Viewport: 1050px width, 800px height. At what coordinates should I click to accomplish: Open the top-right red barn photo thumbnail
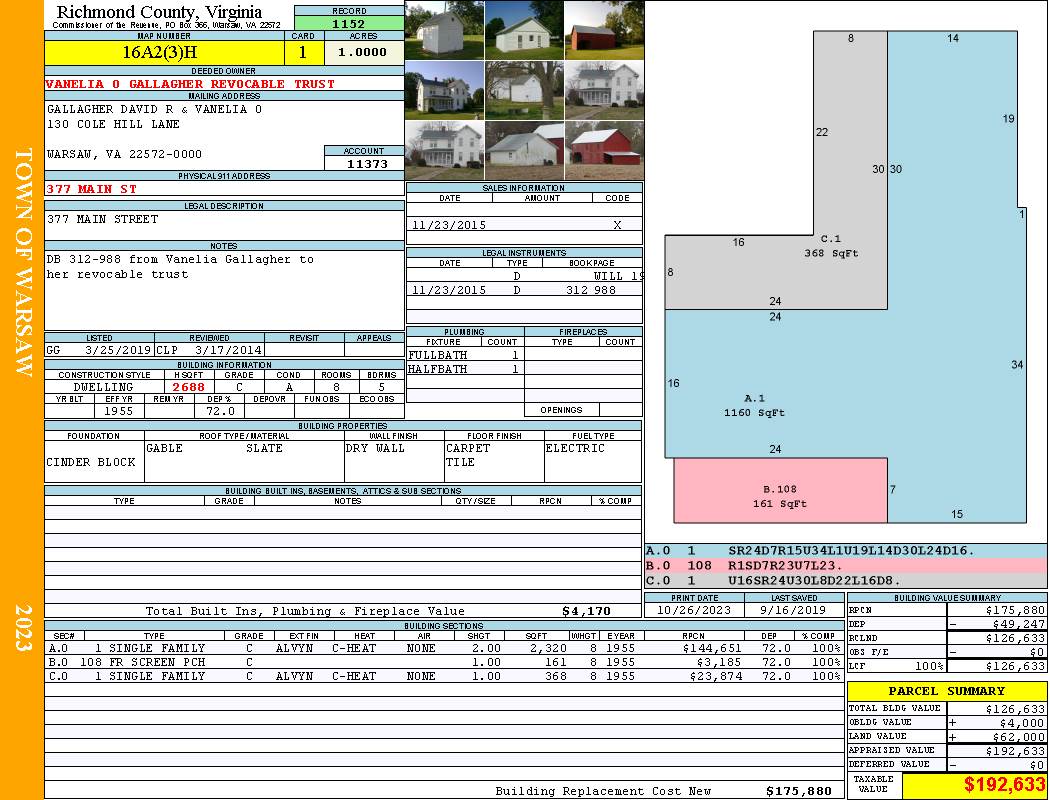(x=604, y=30)
